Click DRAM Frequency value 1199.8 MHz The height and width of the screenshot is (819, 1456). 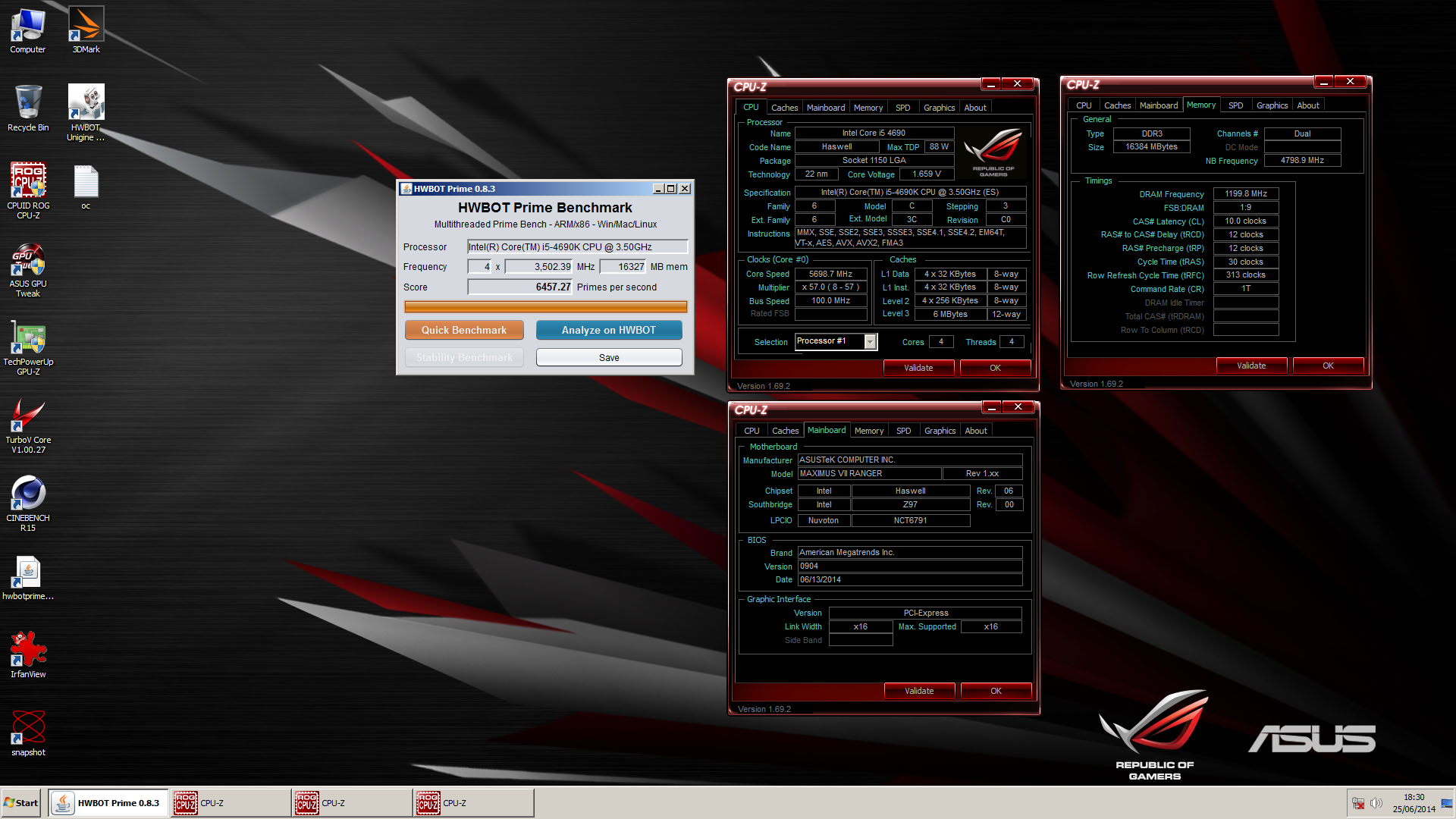[1246, 194]
